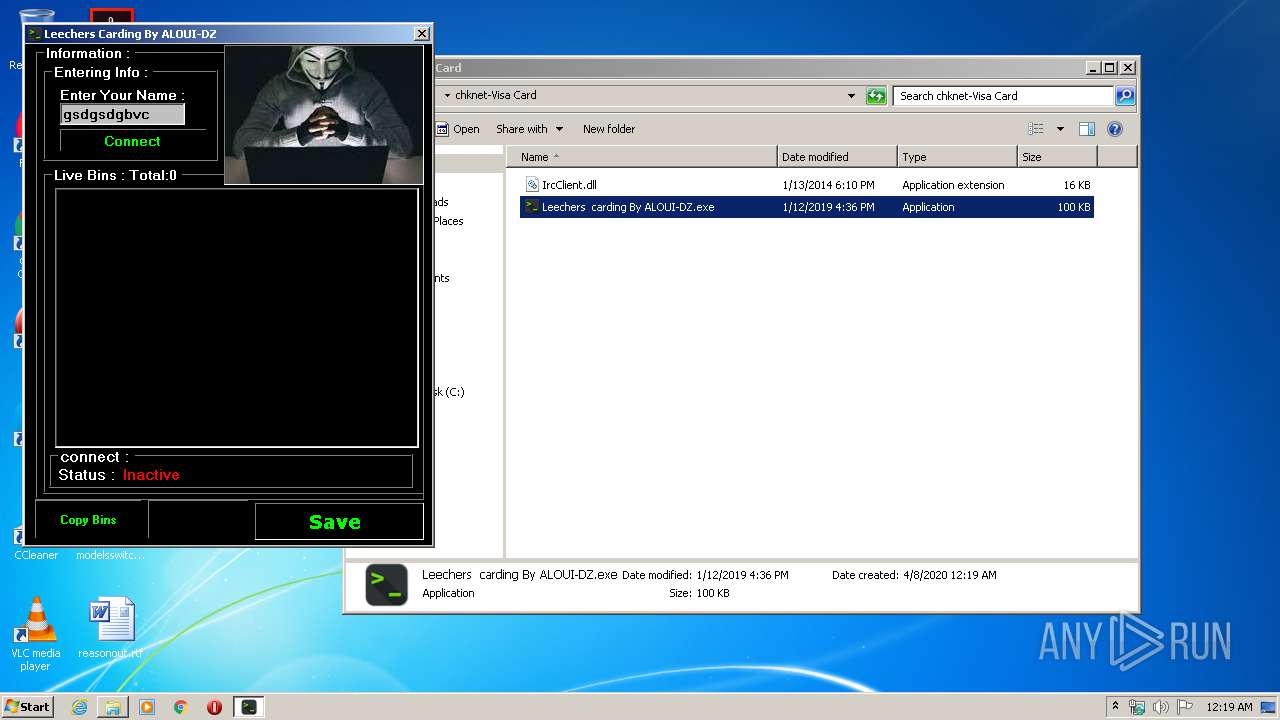Select Leechers carding By ALOUI-DZ.exe file row
This screenshot has height=720, width=1280.
[806, 207]
